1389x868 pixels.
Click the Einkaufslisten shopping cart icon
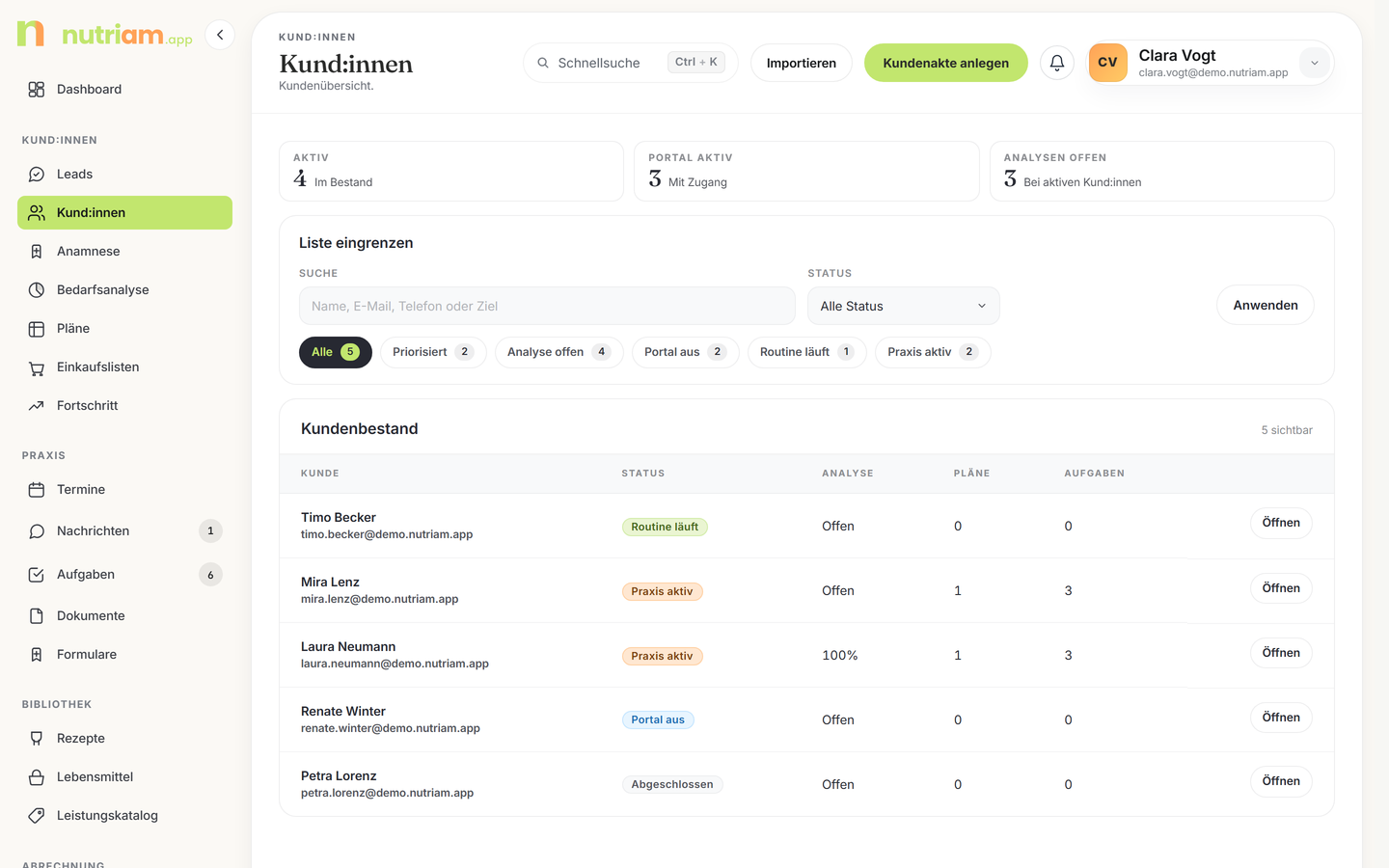37,367
